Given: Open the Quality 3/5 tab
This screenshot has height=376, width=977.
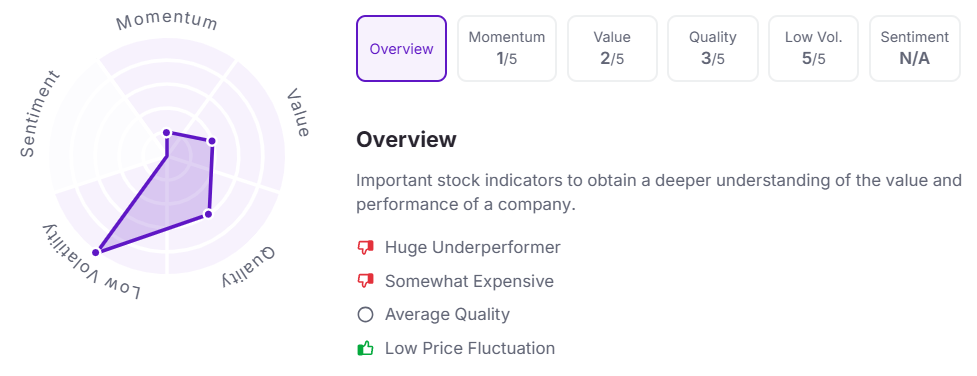Looking at the screenshot, I should (712, 49).
